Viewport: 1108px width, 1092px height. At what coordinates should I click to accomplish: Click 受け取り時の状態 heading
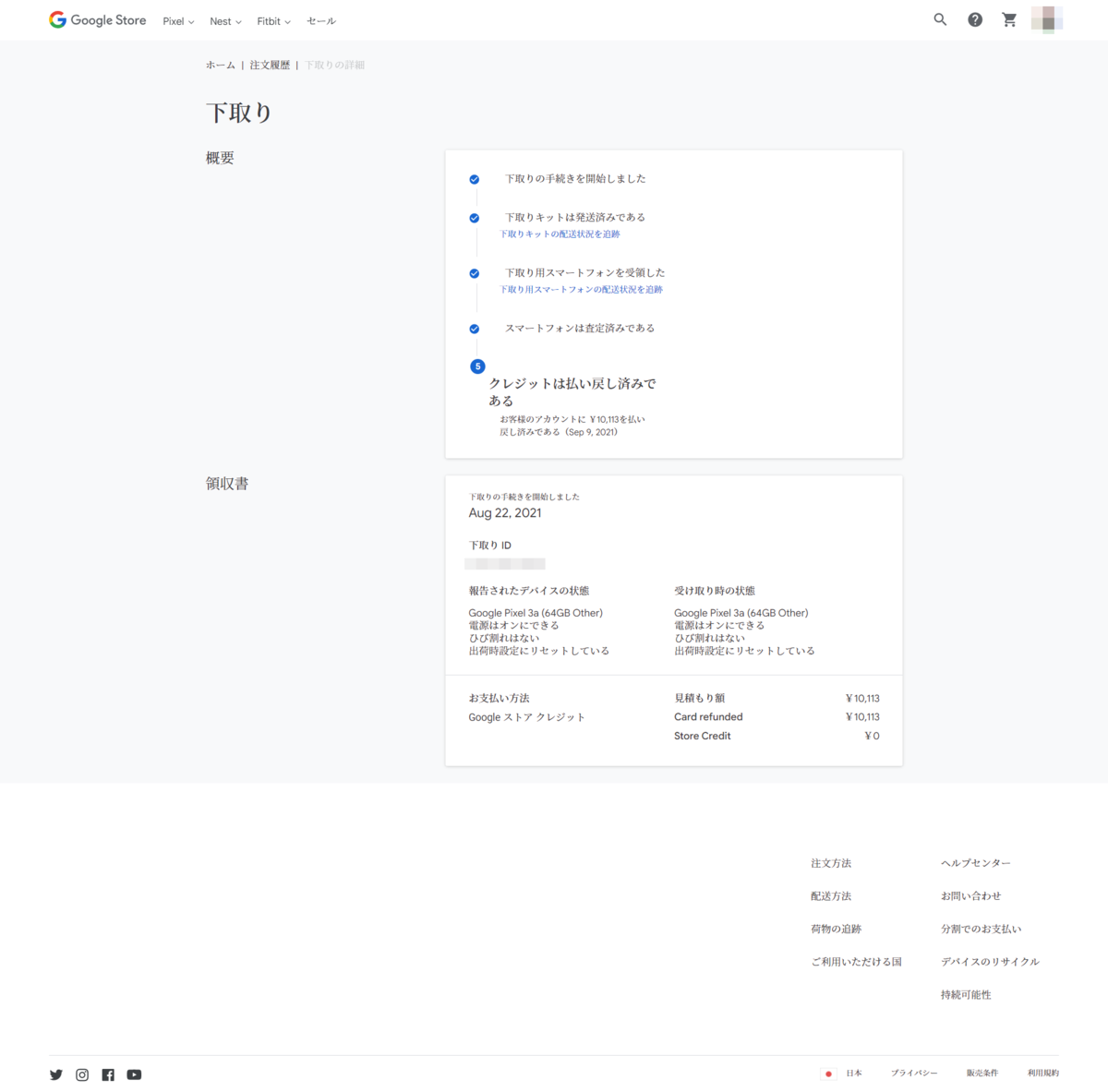click(715, 591)
